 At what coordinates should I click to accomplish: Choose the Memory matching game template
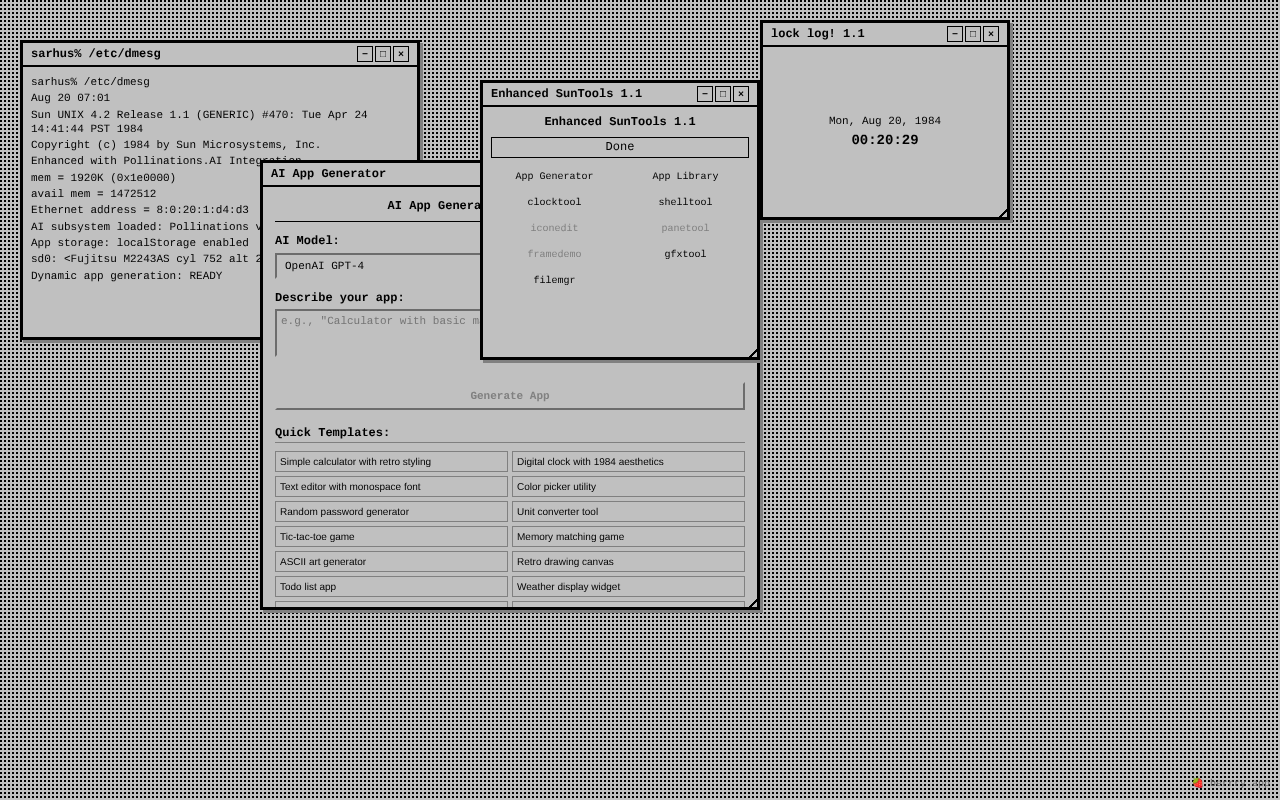click(628, 536)
